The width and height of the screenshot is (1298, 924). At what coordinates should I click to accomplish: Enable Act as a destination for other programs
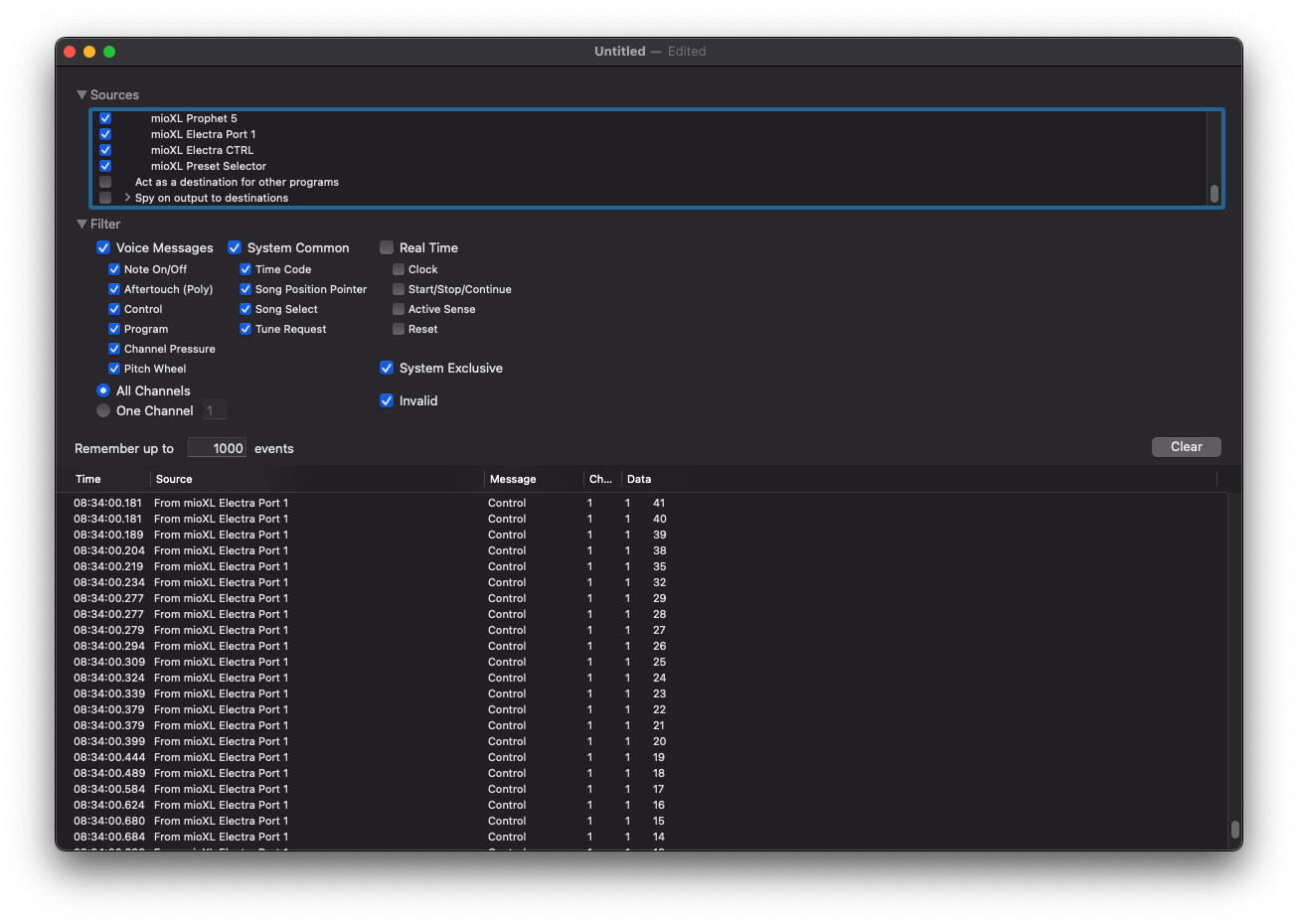pos(105,182)
